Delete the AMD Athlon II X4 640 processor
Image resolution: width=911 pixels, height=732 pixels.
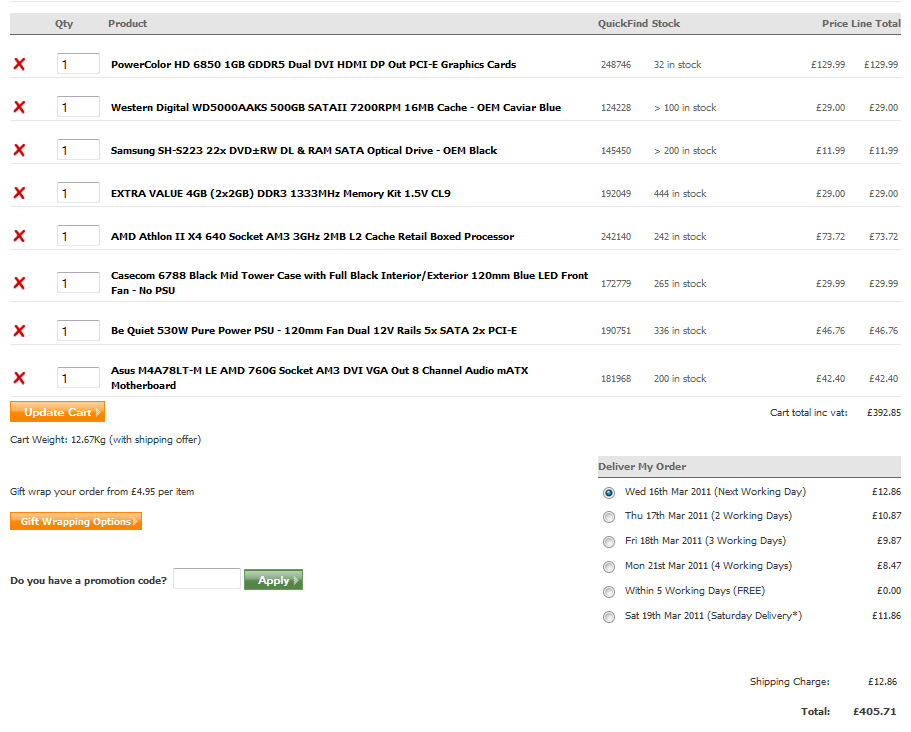tap(19, 236)
